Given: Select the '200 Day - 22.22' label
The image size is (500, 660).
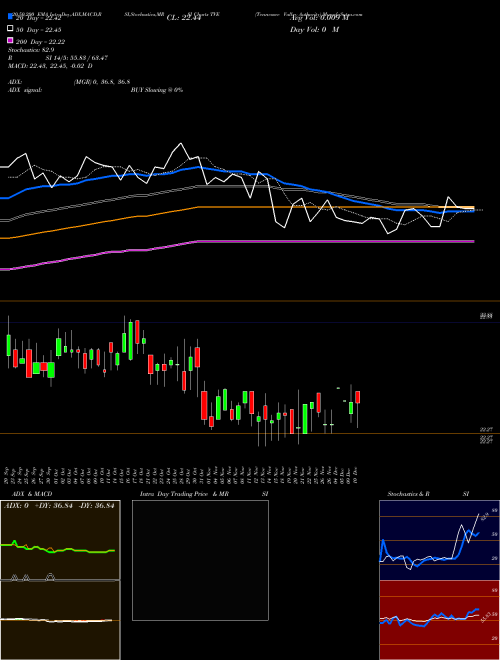Looking at the screenshot, I should point(40,42).
